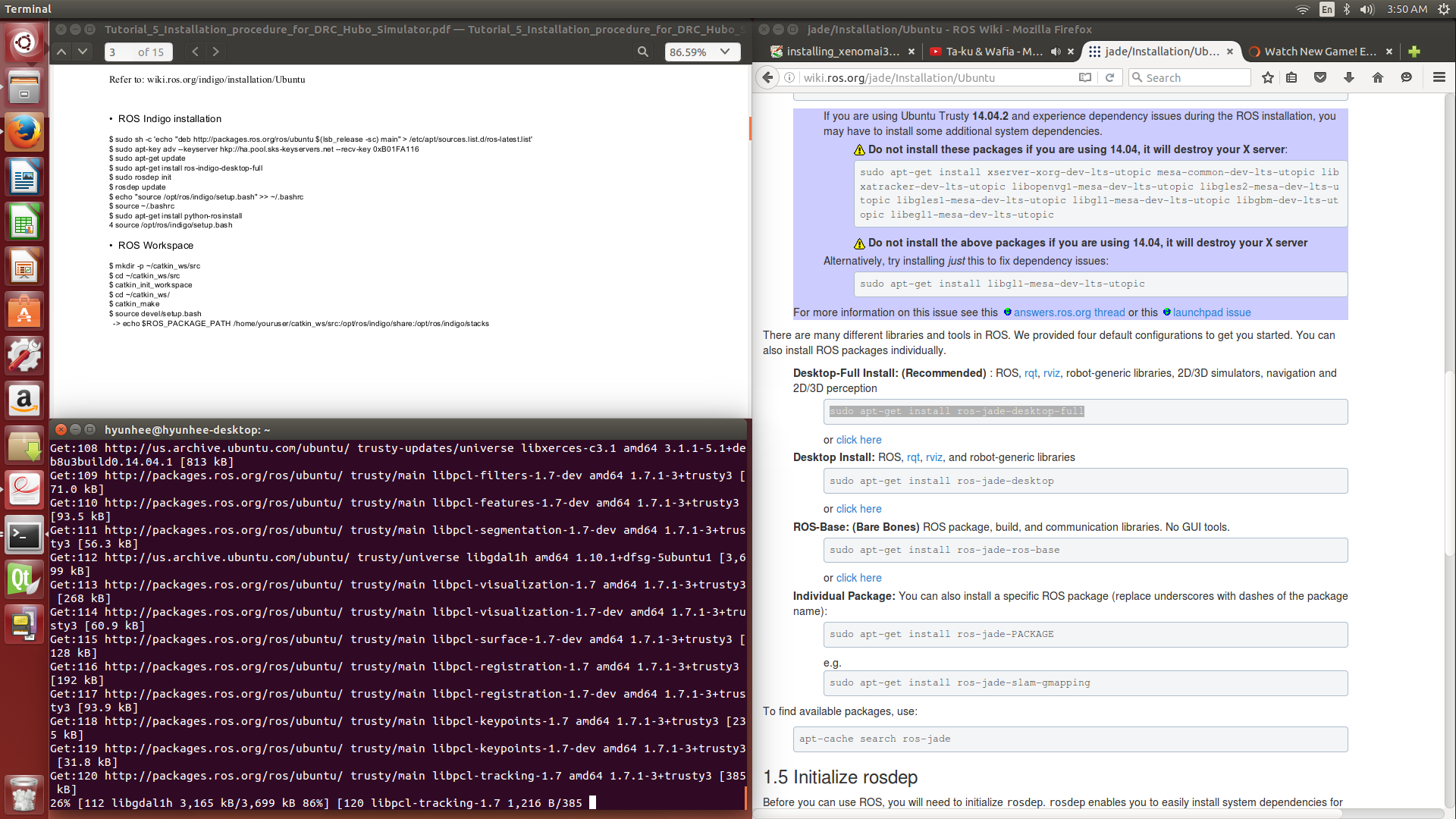Go to next page in PDF viewer
Image resolution: width=1456 pixels, height=819 pixels.
(x=83, y=52)
